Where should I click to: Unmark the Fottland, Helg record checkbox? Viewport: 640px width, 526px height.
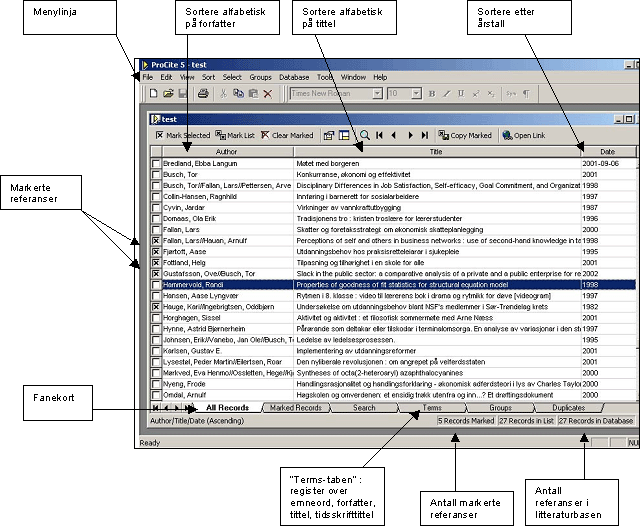(156, 263)
